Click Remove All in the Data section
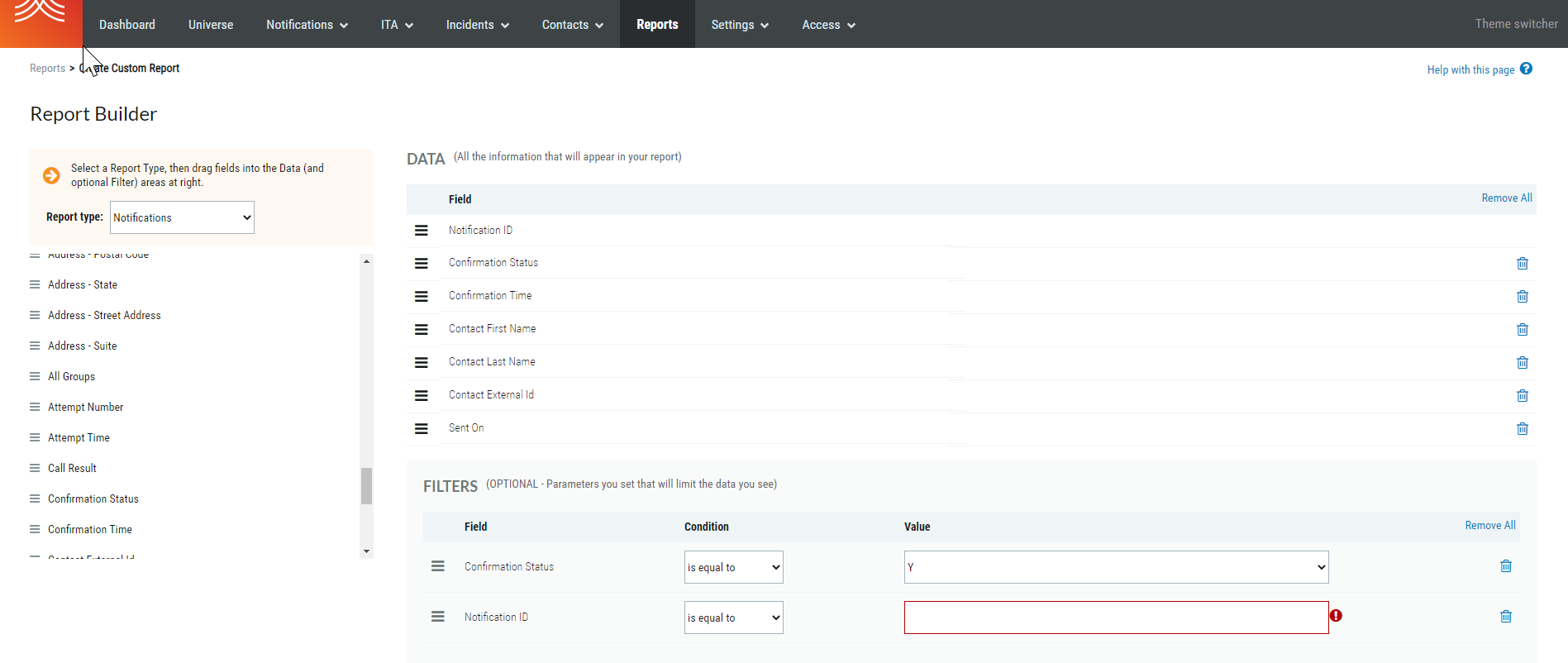1568x663 pixels. pyautogui.click(x=1506, y=198)
